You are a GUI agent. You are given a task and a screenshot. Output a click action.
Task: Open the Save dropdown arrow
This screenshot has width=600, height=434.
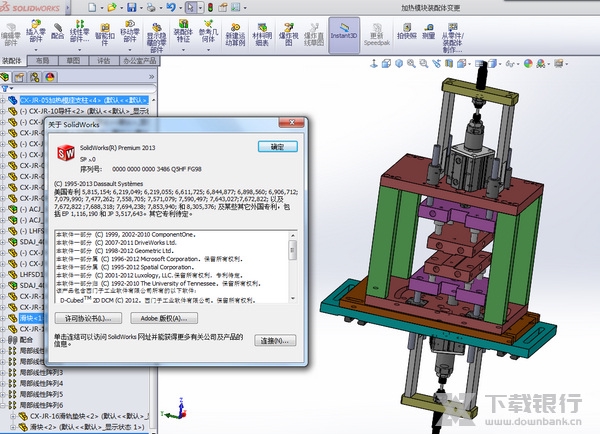coord(141,8)
